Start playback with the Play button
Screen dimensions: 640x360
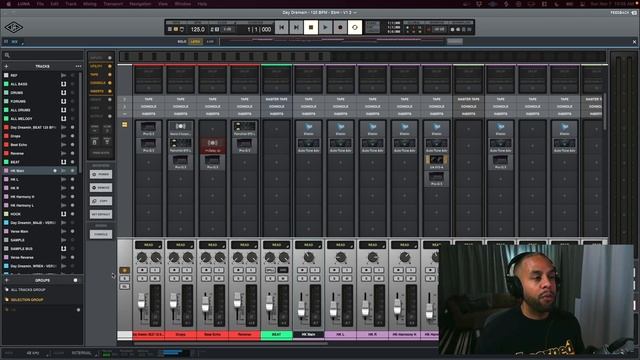click(325, 27)
